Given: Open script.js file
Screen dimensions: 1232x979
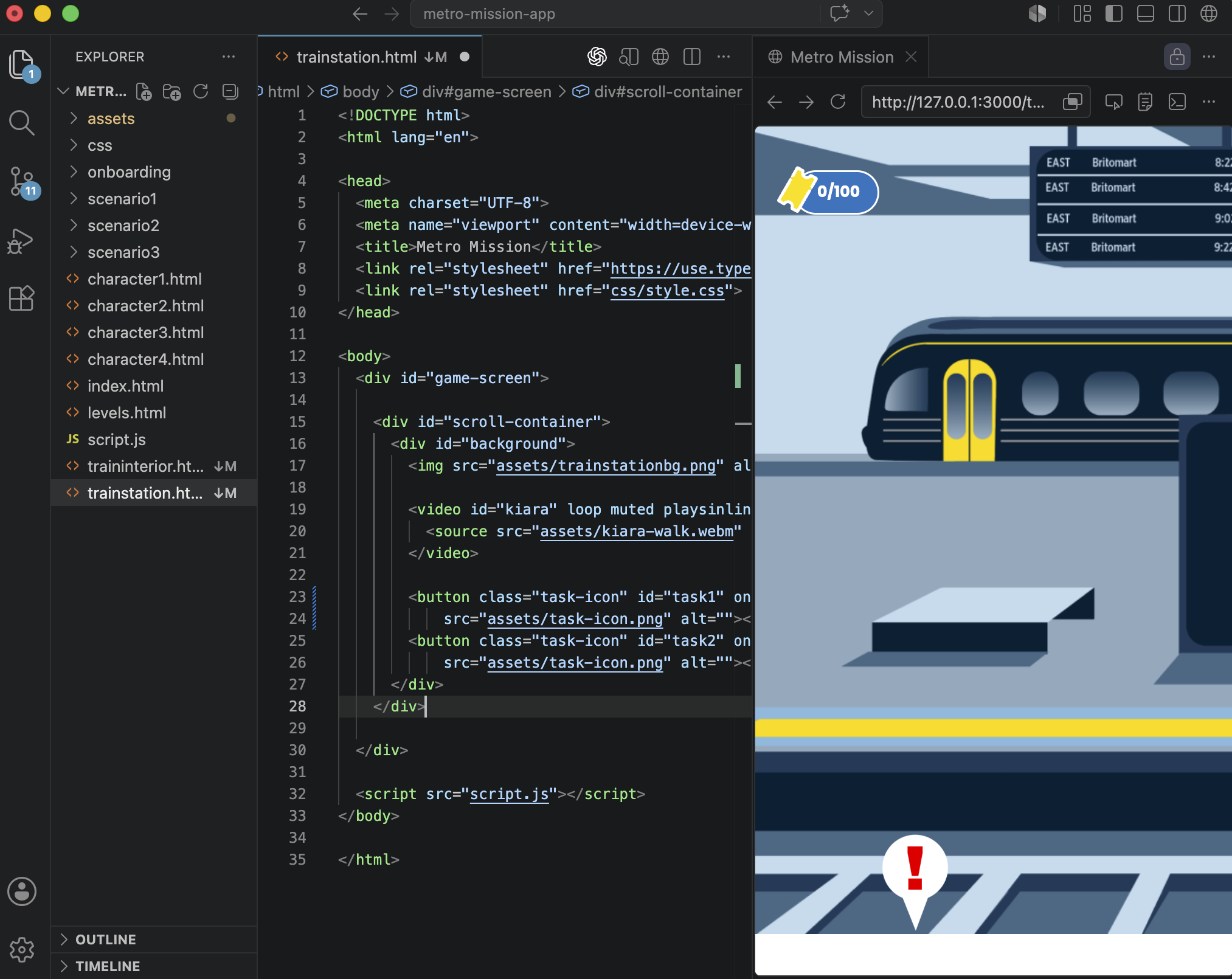Looking at the screenshot, I should 153,440.
